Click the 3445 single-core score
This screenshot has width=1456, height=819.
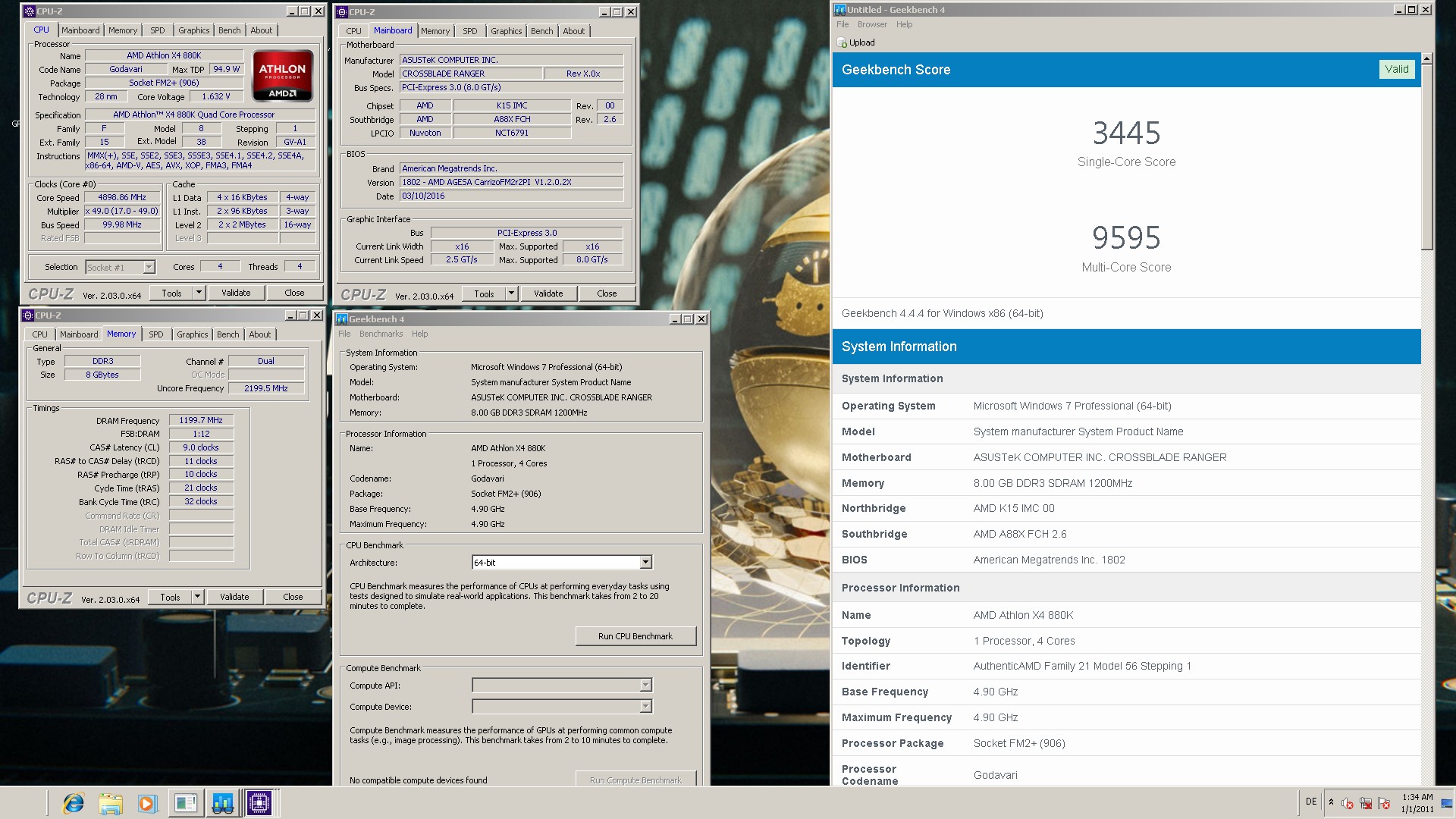tap(1126, 133)
